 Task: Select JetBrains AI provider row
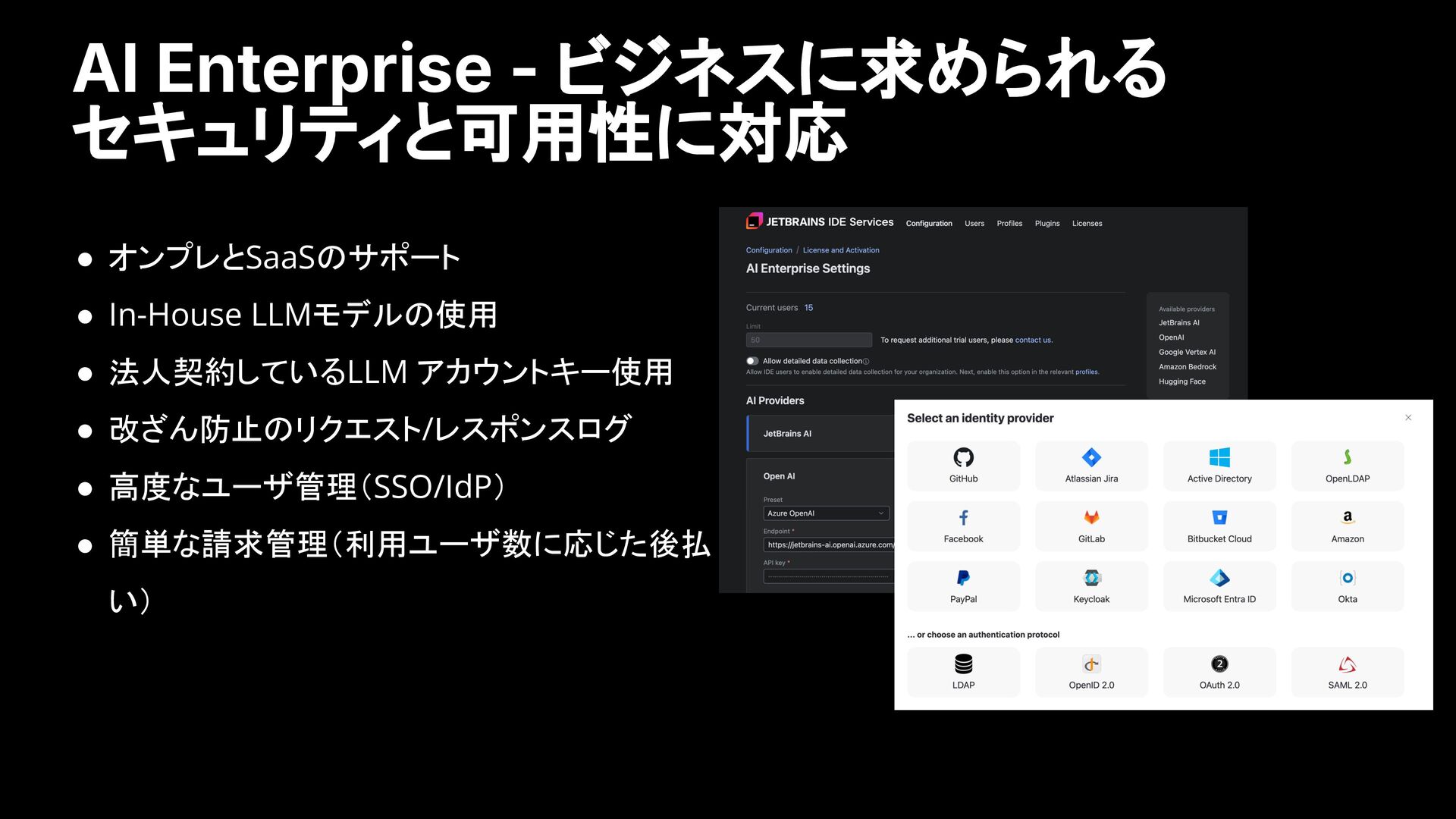pos(821,434)
